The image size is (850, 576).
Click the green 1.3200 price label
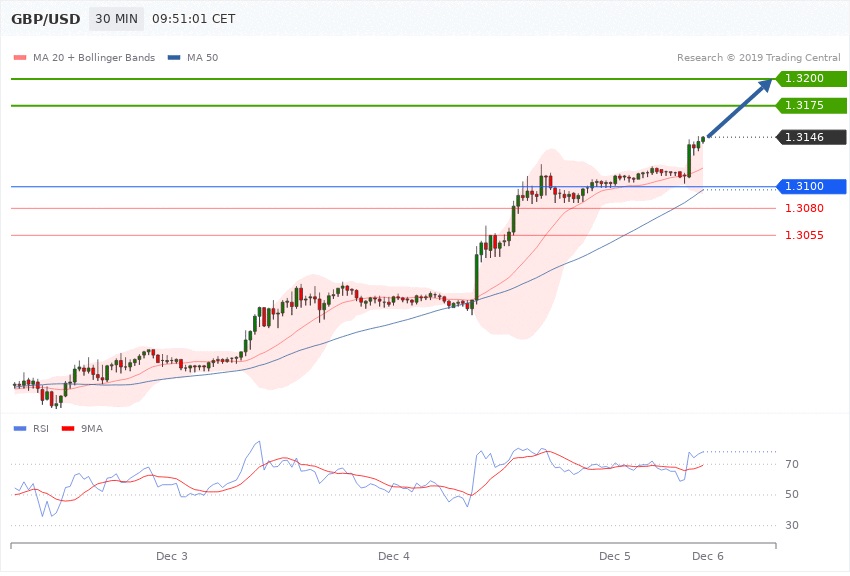click(x=811, y=79)
